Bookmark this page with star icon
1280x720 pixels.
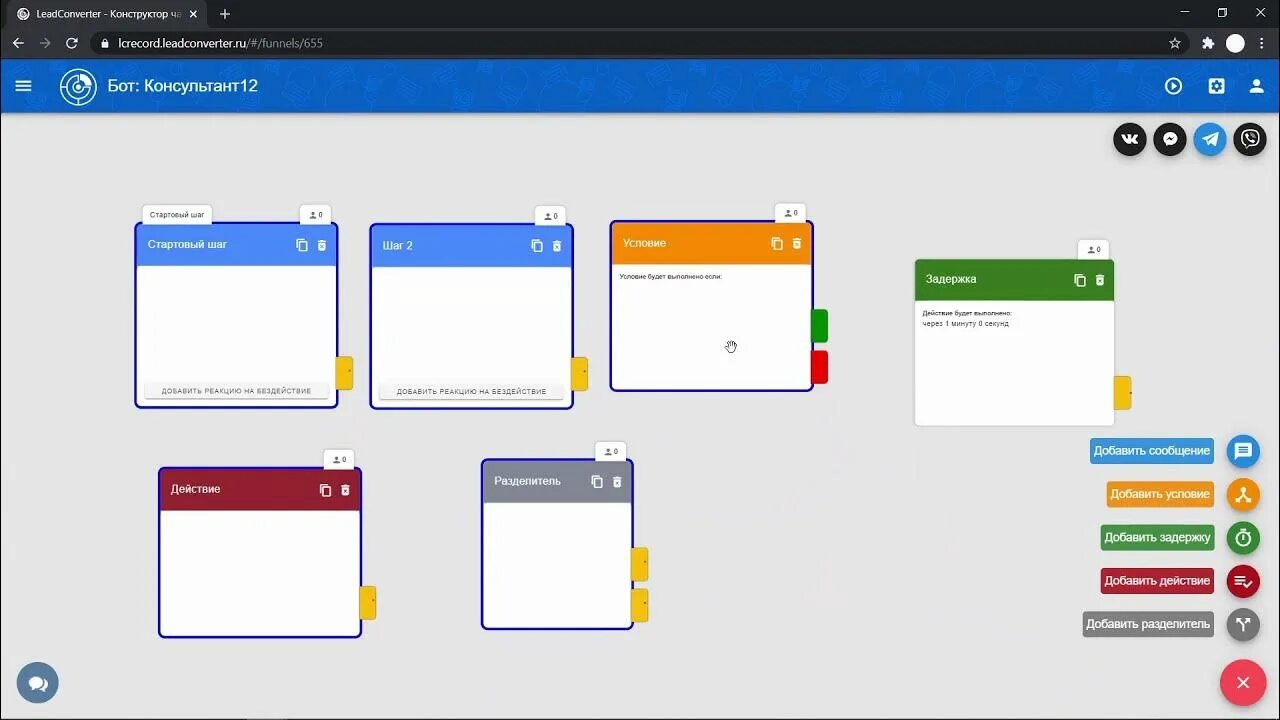[x=1175, y=43]
